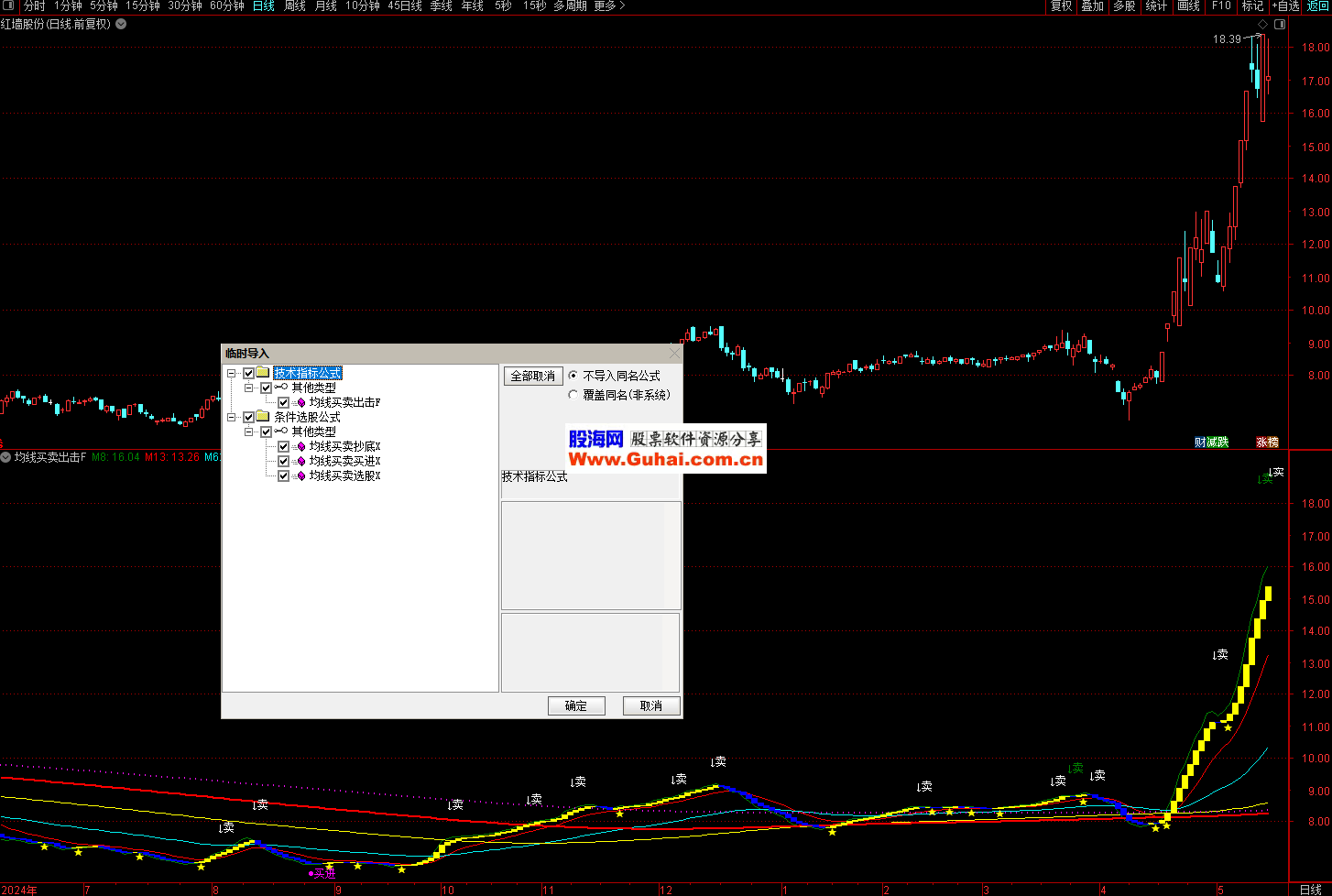Click the 全部取消 button
1332x896 pixels.
click(533, 376)
